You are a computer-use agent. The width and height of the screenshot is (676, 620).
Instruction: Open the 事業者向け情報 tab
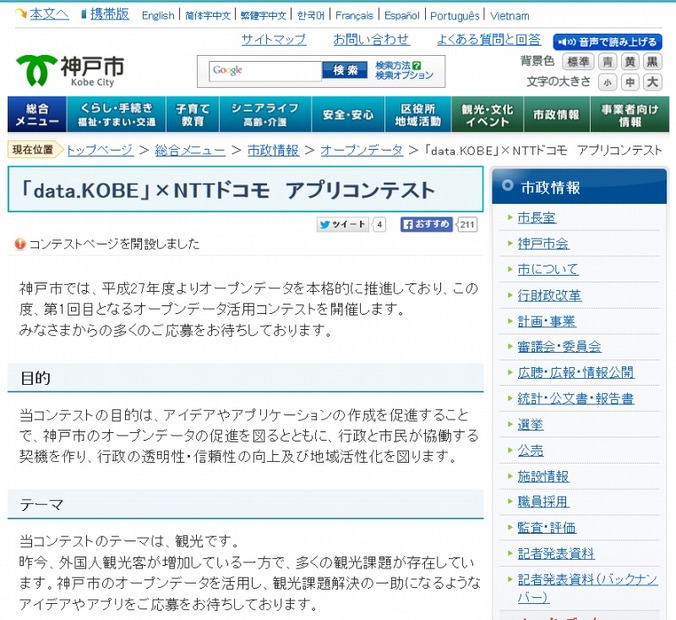point(629,114)
